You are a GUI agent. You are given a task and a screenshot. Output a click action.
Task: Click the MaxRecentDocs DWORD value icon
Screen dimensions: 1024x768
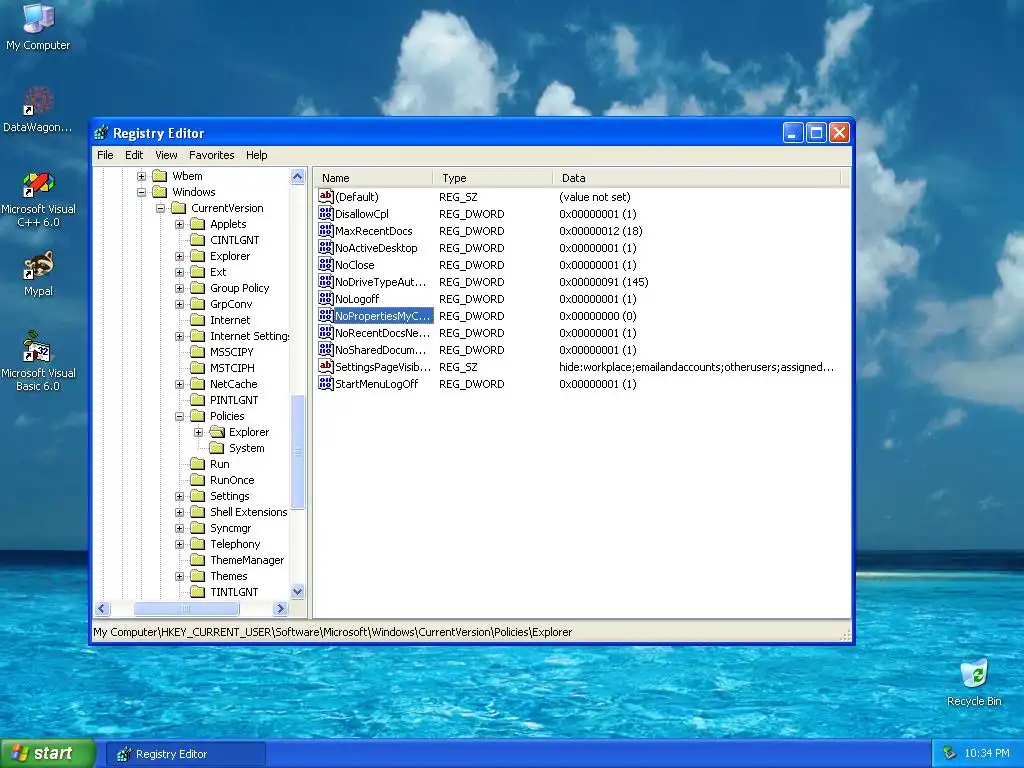click(326, 230)
